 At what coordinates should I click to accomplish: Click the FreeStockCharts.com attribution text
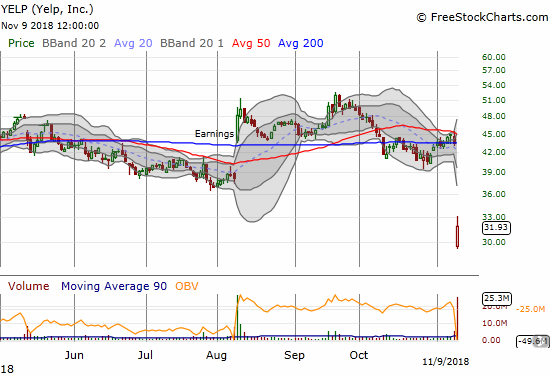(482, 17)
